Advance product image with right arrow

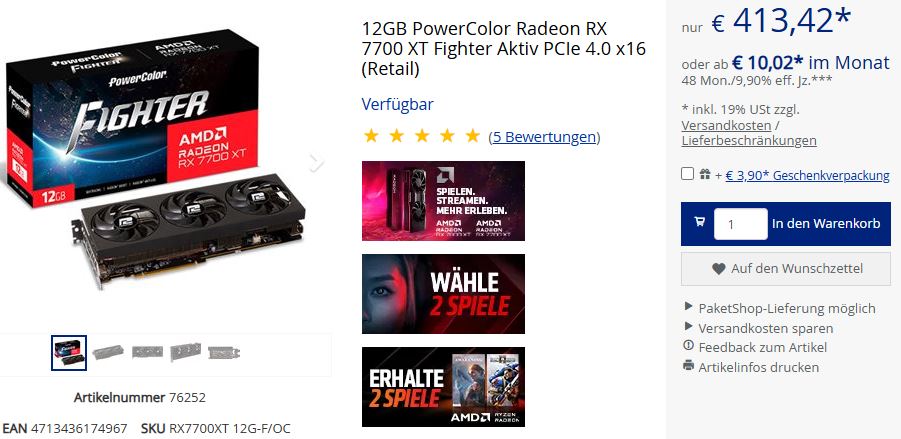coord(316,163)
